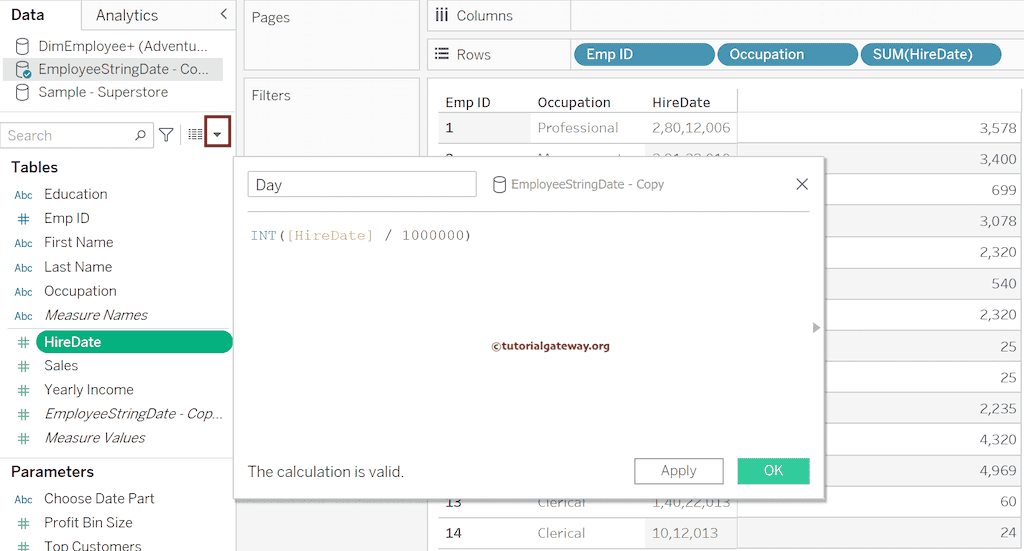Click the Abc icon next to Education
This screenshot has height=551, width=1024.
(23, 195)
